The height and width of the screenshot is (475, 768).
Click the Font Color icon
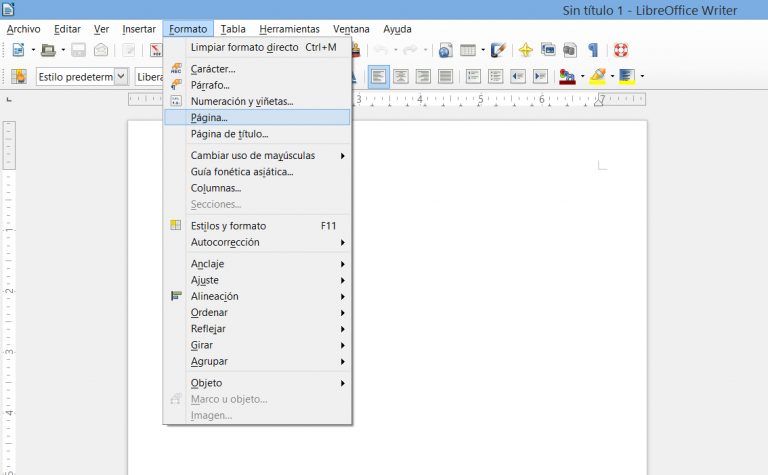point(567,76)
